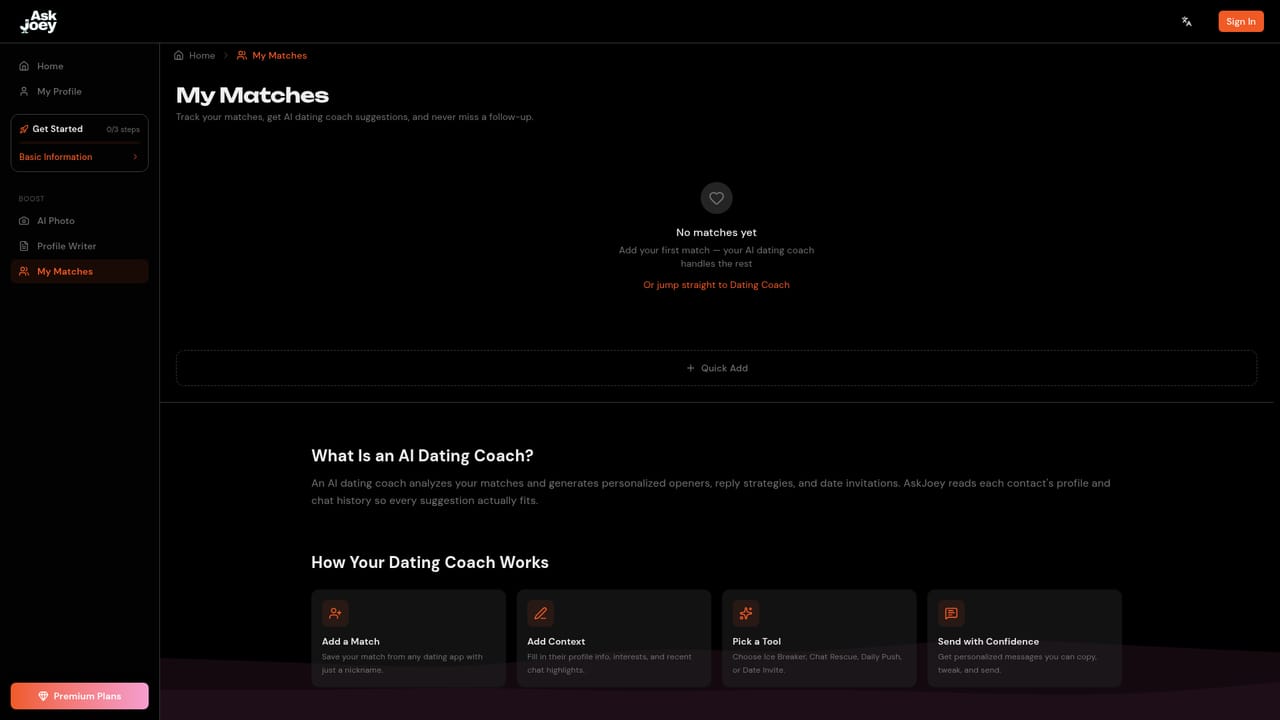Click the Get Started progress bar
This screenshot has width=1280, height=720.
tap(80, 143)
